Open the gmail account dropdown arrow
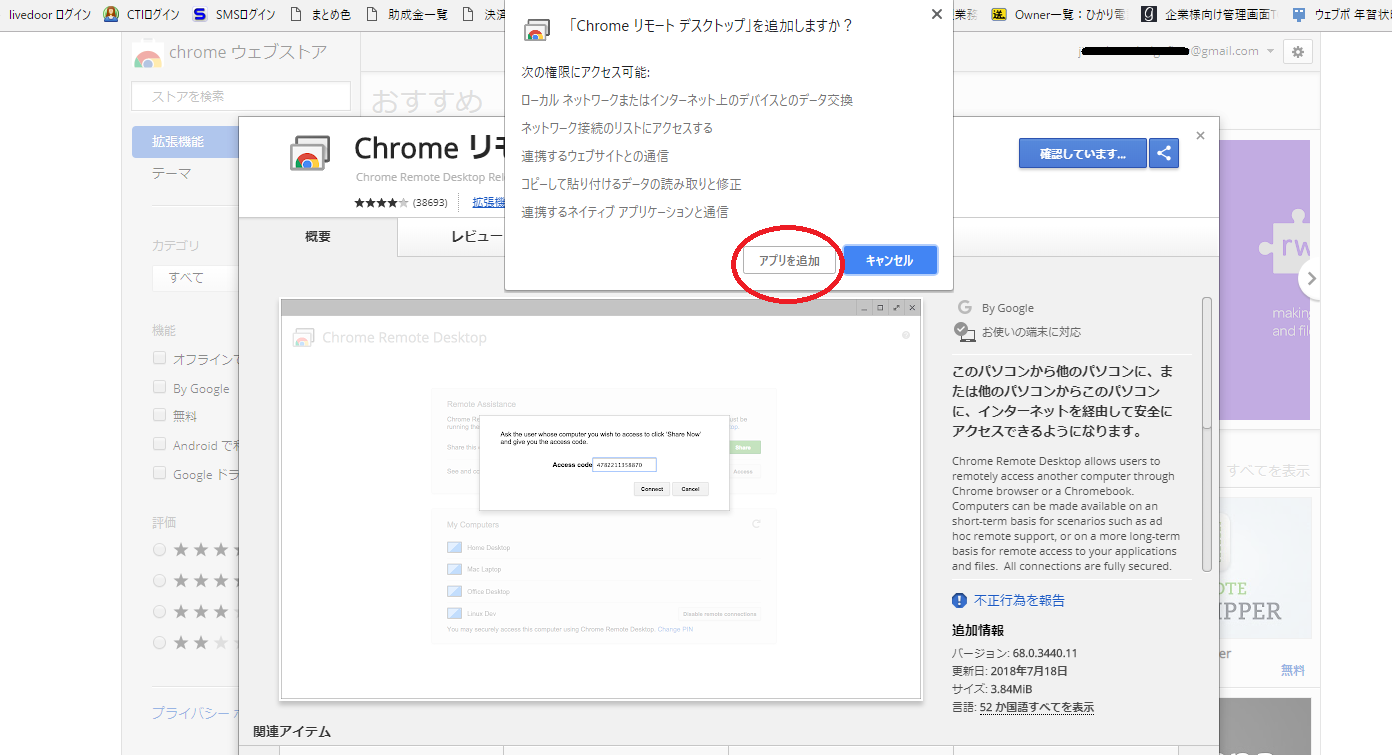Screen dimensions: 1392x755 coord(1270,52)
